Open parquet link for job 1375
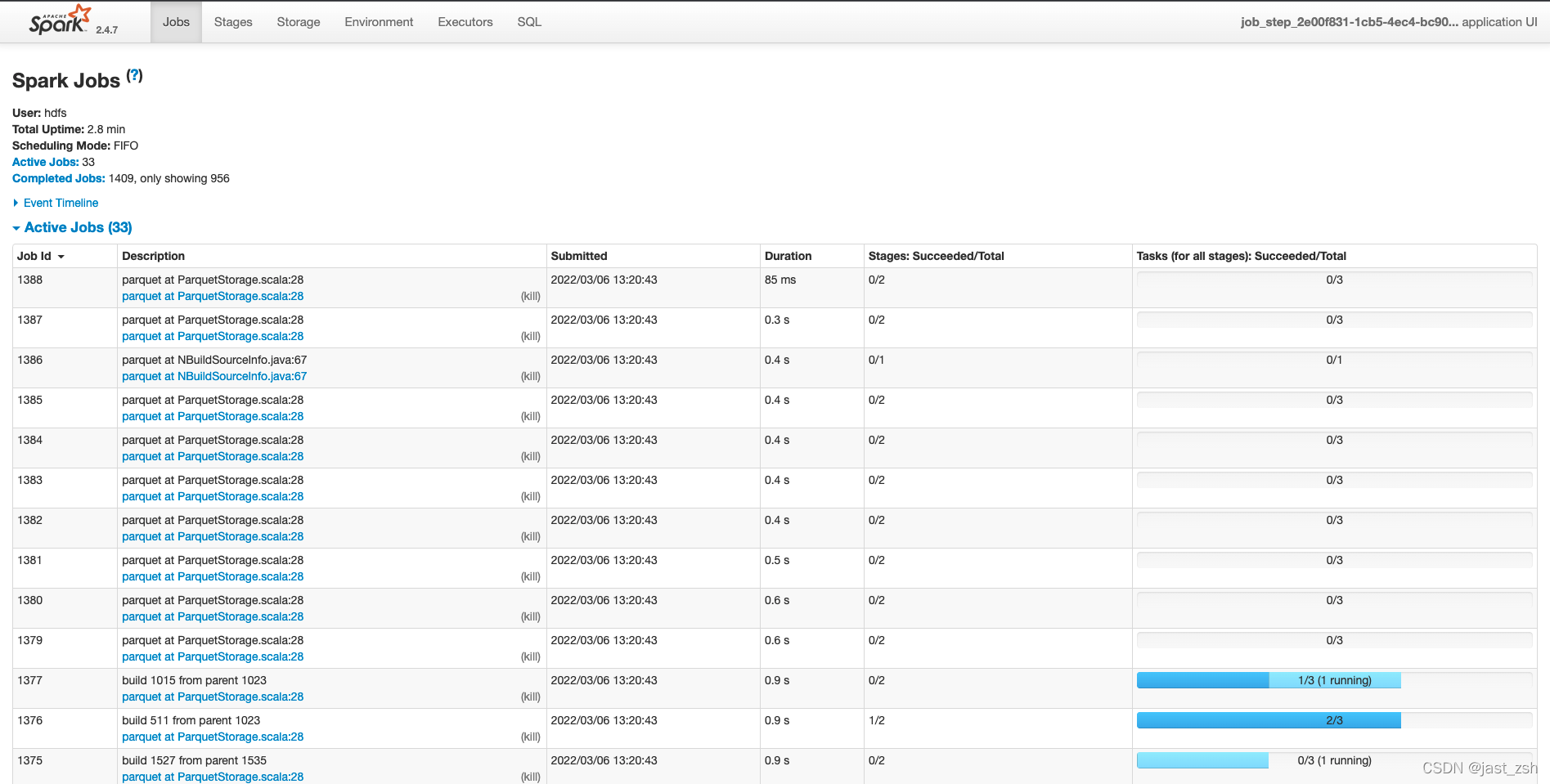Image resolution: width=1550 pixels, height=784 pixels. click(213, 777)
